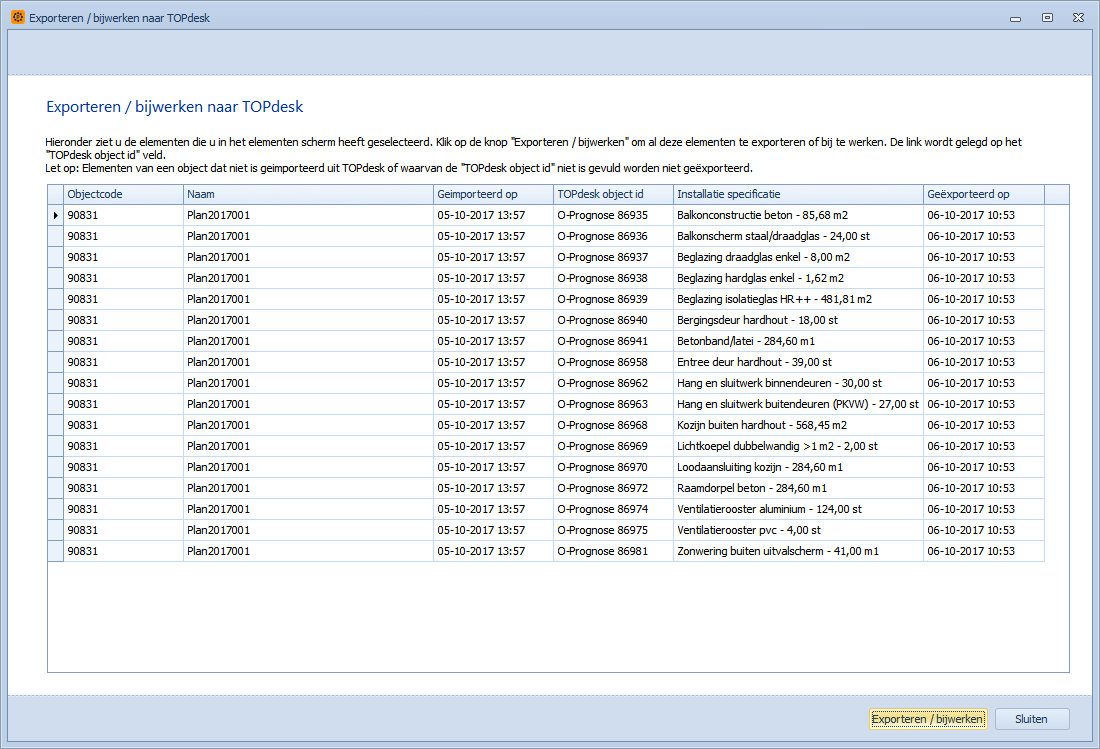Click the Geëxporteerd op column header
Screen dimensions: 1100x749
pyautogui.click(x=983, y=194)
